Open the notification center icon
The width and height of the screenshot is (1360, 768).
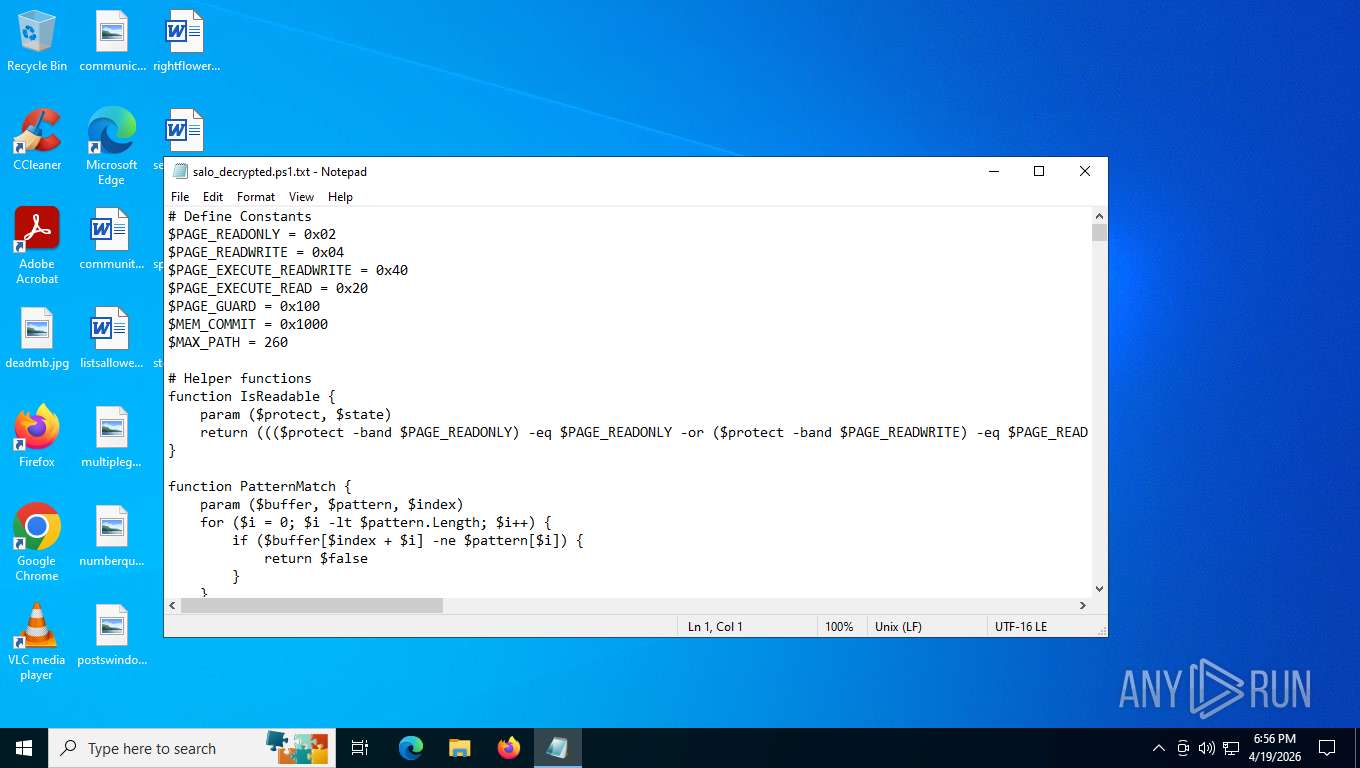pyautogui.click(x=1327, y=748)
